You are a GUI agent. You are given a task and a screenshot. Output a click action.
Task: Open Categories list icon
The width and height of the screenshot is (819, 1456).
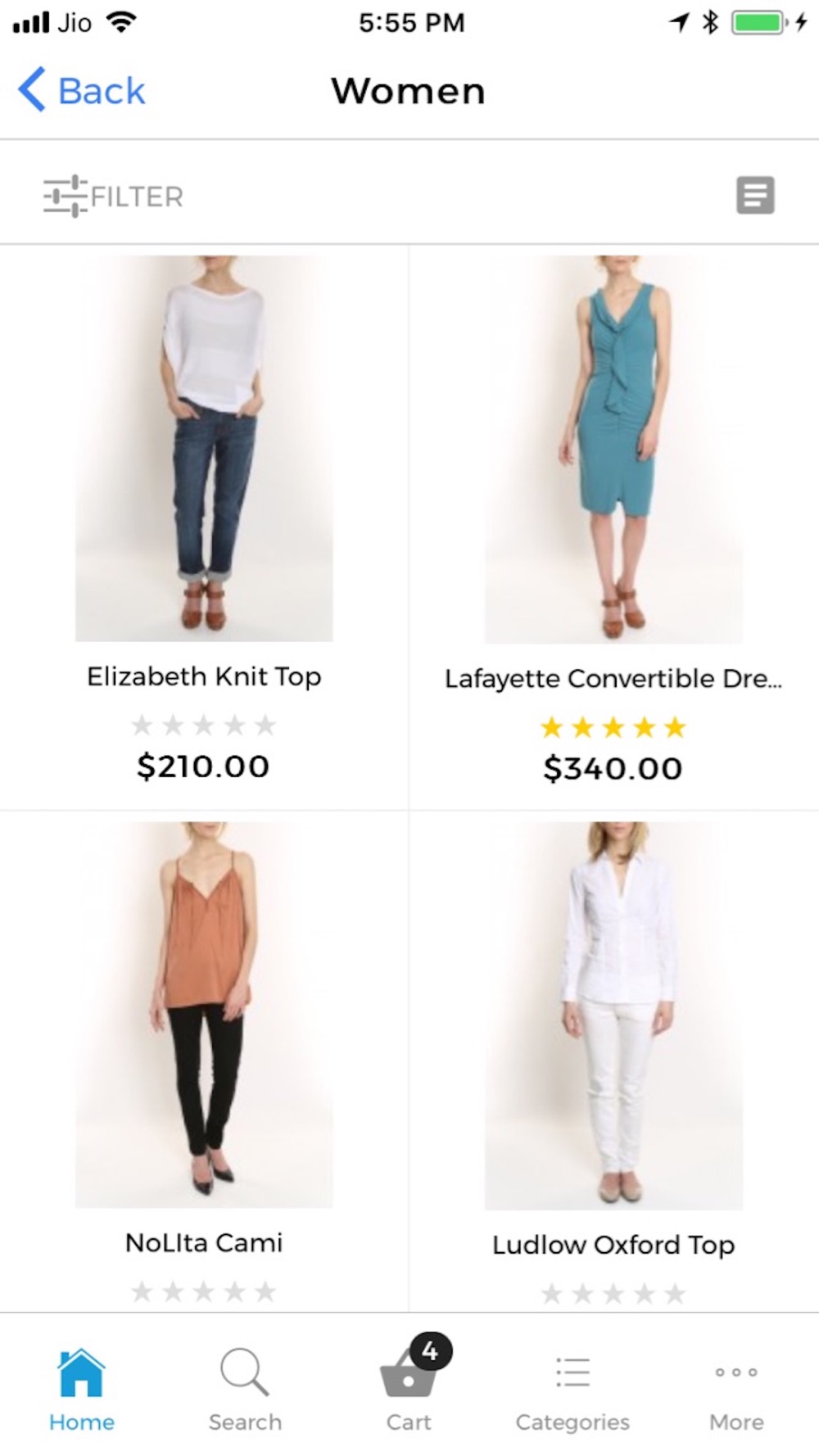(x=572, y=1372)
